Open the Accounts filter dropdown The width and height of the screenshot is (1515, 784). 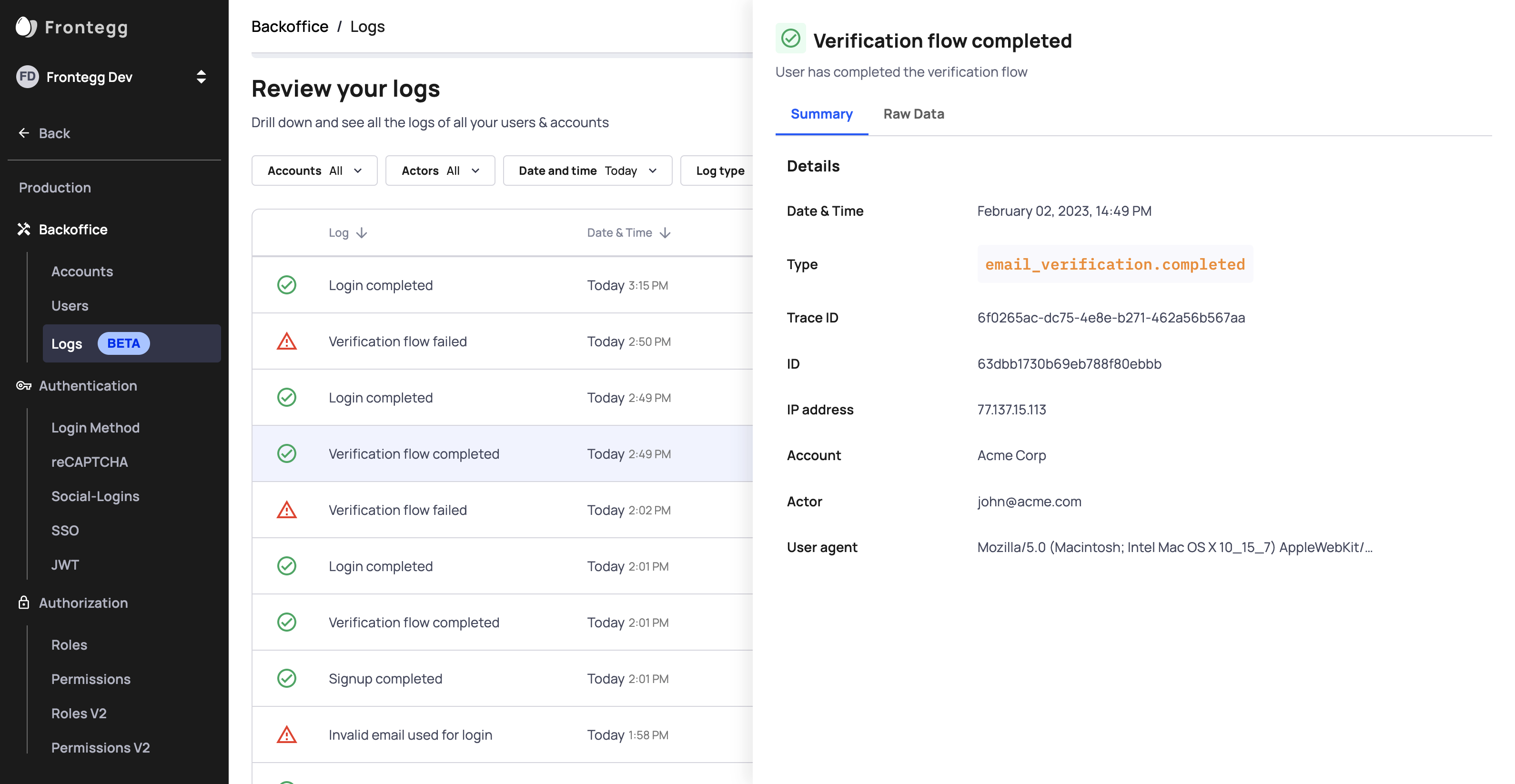point(314,171)
